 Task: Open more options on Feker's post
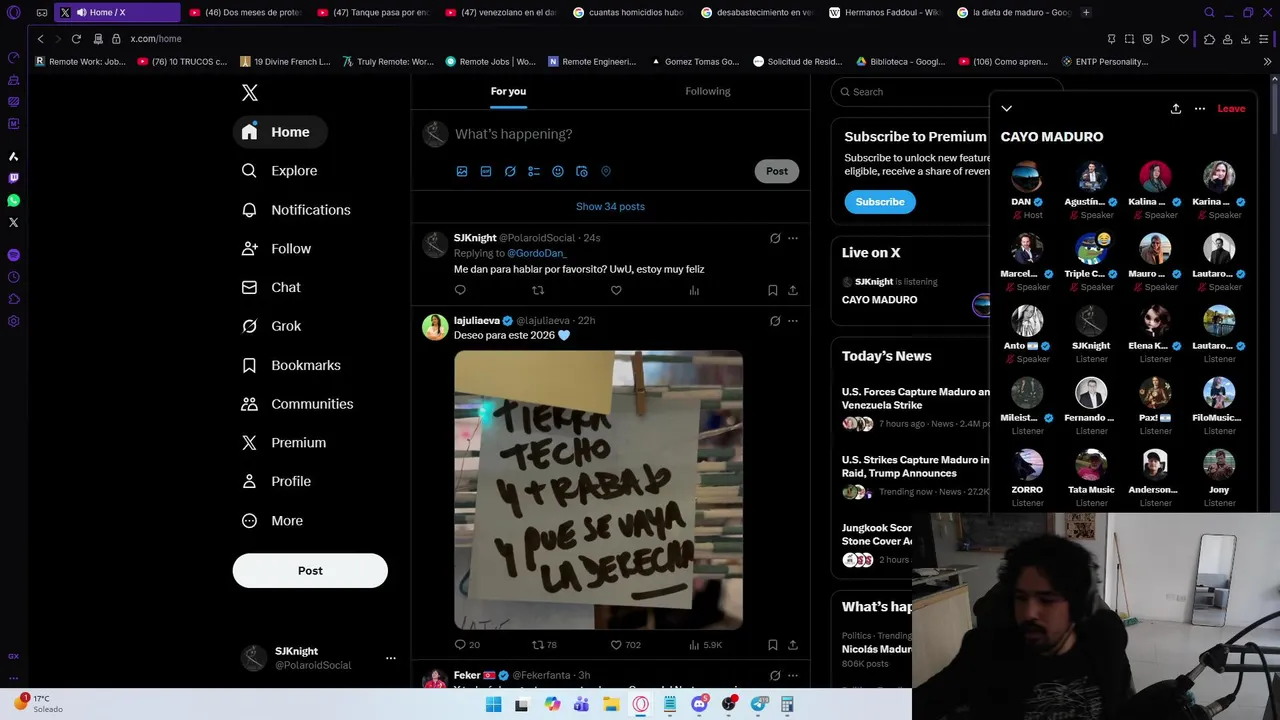[793, 675]
